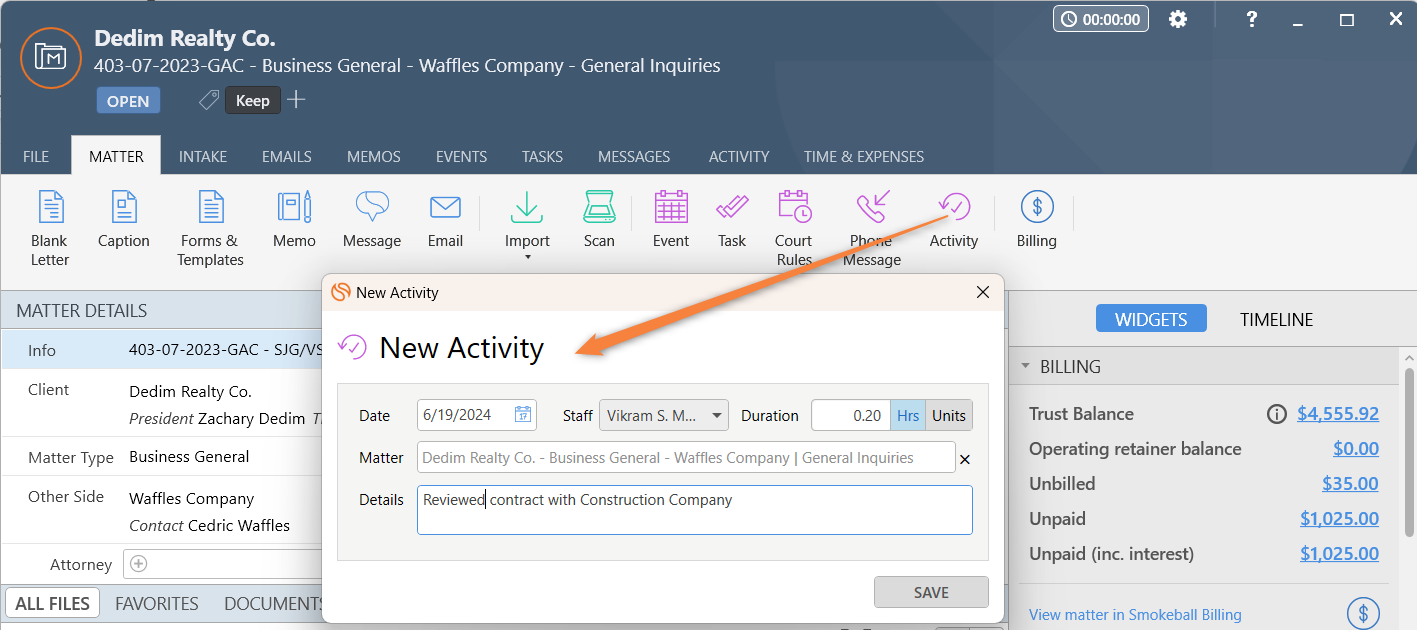Open the EVENTS tab
Screen dimensions: 1417x630
(x=461, y=156)
